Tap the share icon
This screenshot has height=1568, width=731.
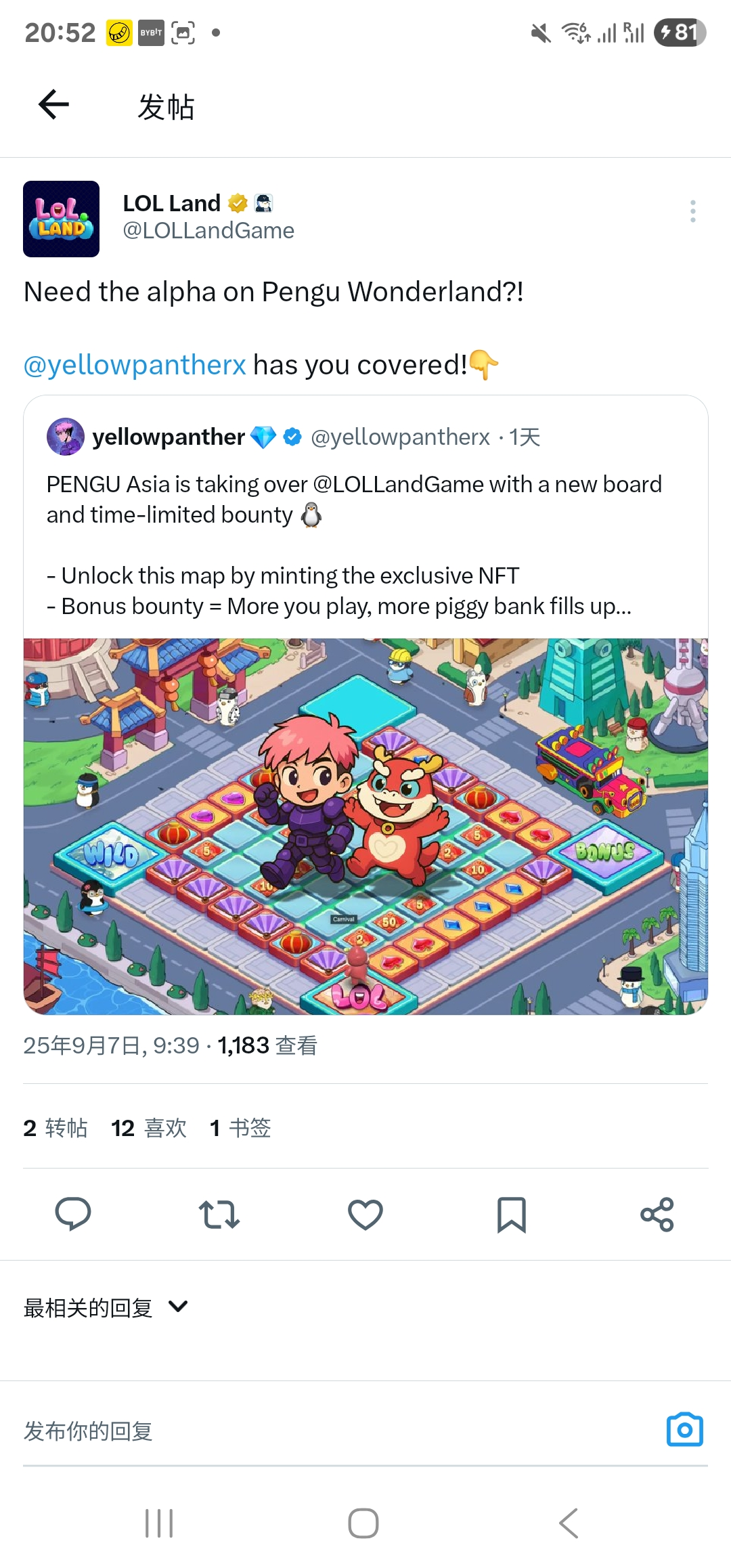[x=657, y=1214]
